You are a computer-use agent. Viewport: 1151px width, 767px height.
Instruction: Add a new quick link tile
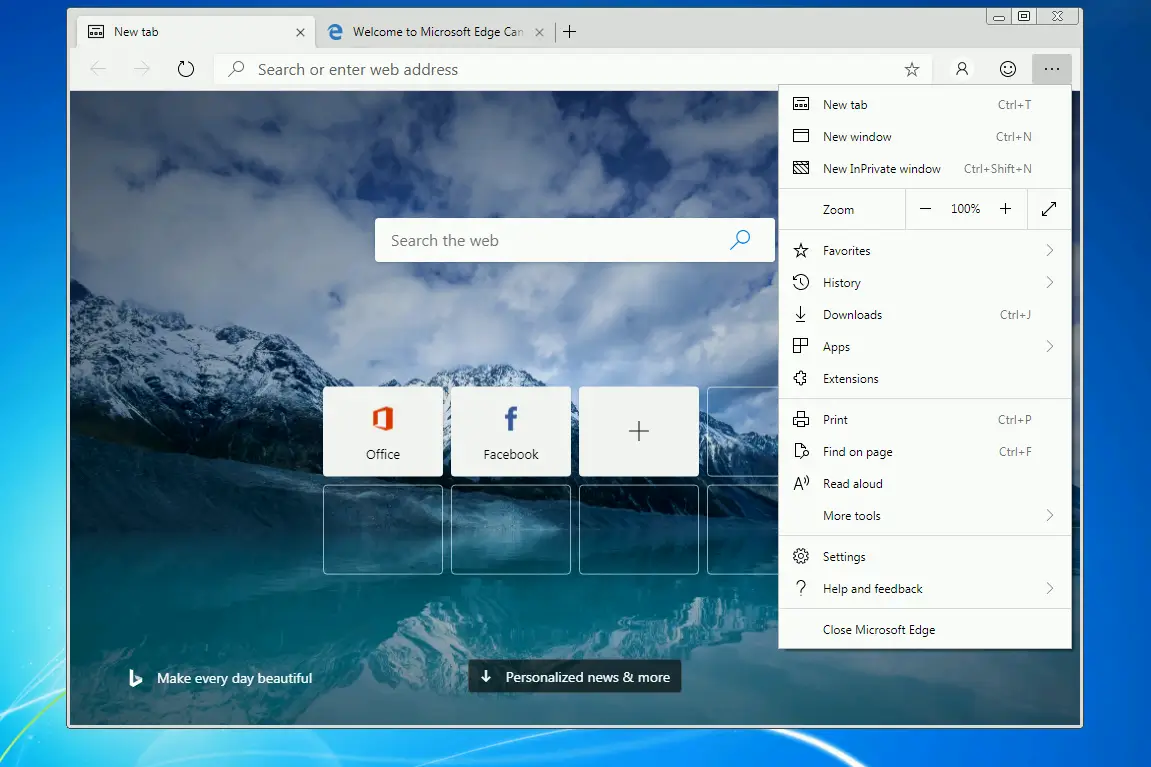pyautogui.click(x=639, y=432)
